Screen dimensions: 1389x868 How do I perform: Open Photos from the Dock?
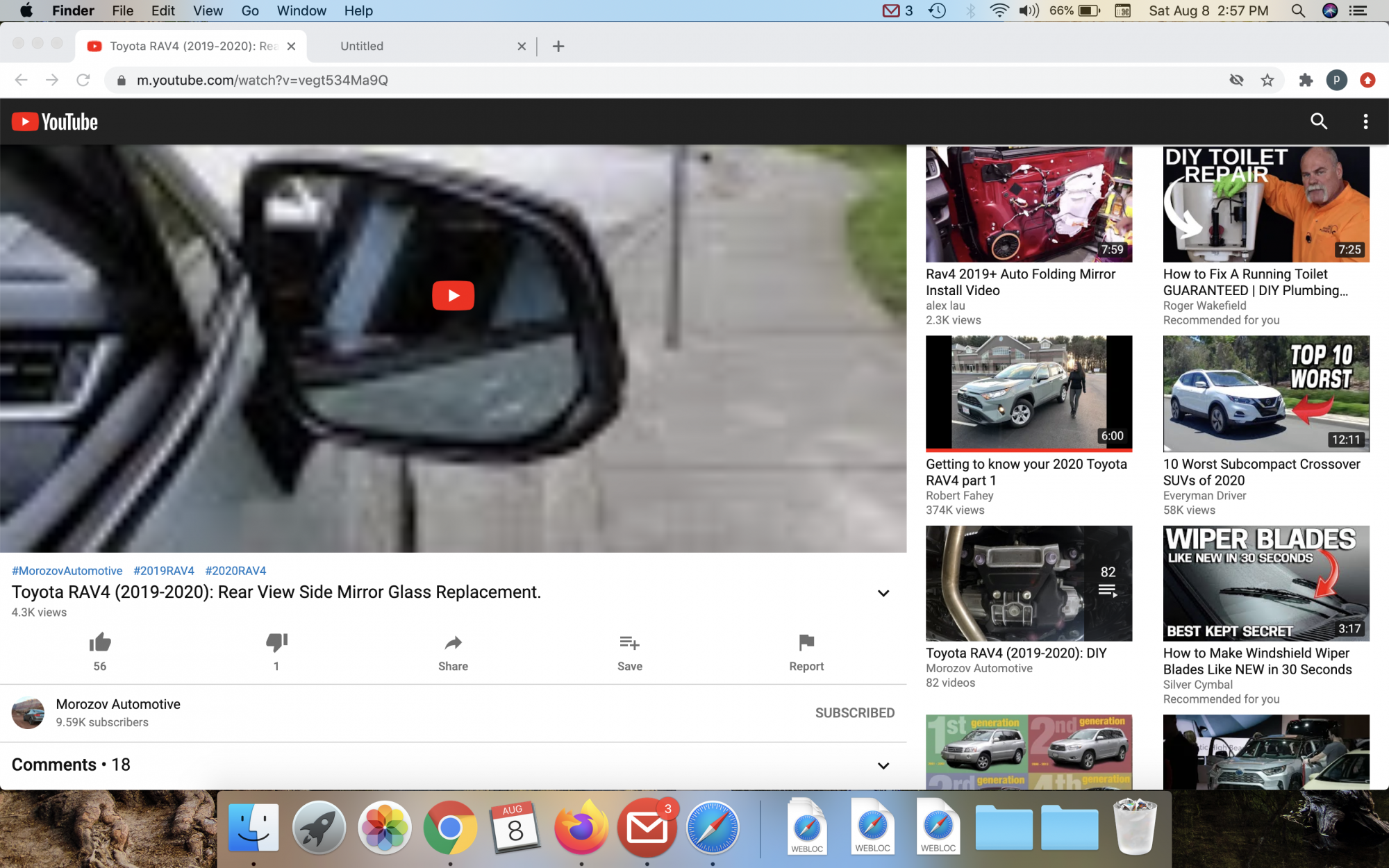click(x=384, y=828)
